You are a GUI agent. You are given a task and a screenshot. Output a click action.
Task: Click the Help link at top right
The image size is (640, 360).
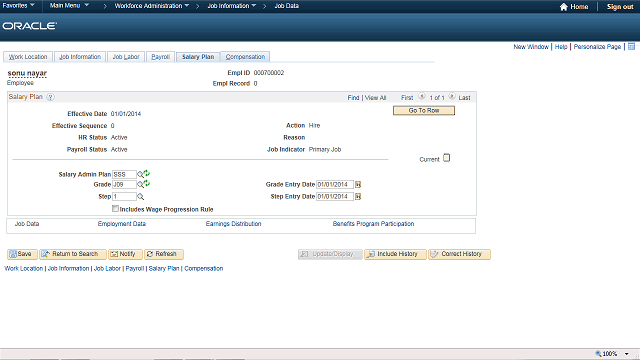561,47
